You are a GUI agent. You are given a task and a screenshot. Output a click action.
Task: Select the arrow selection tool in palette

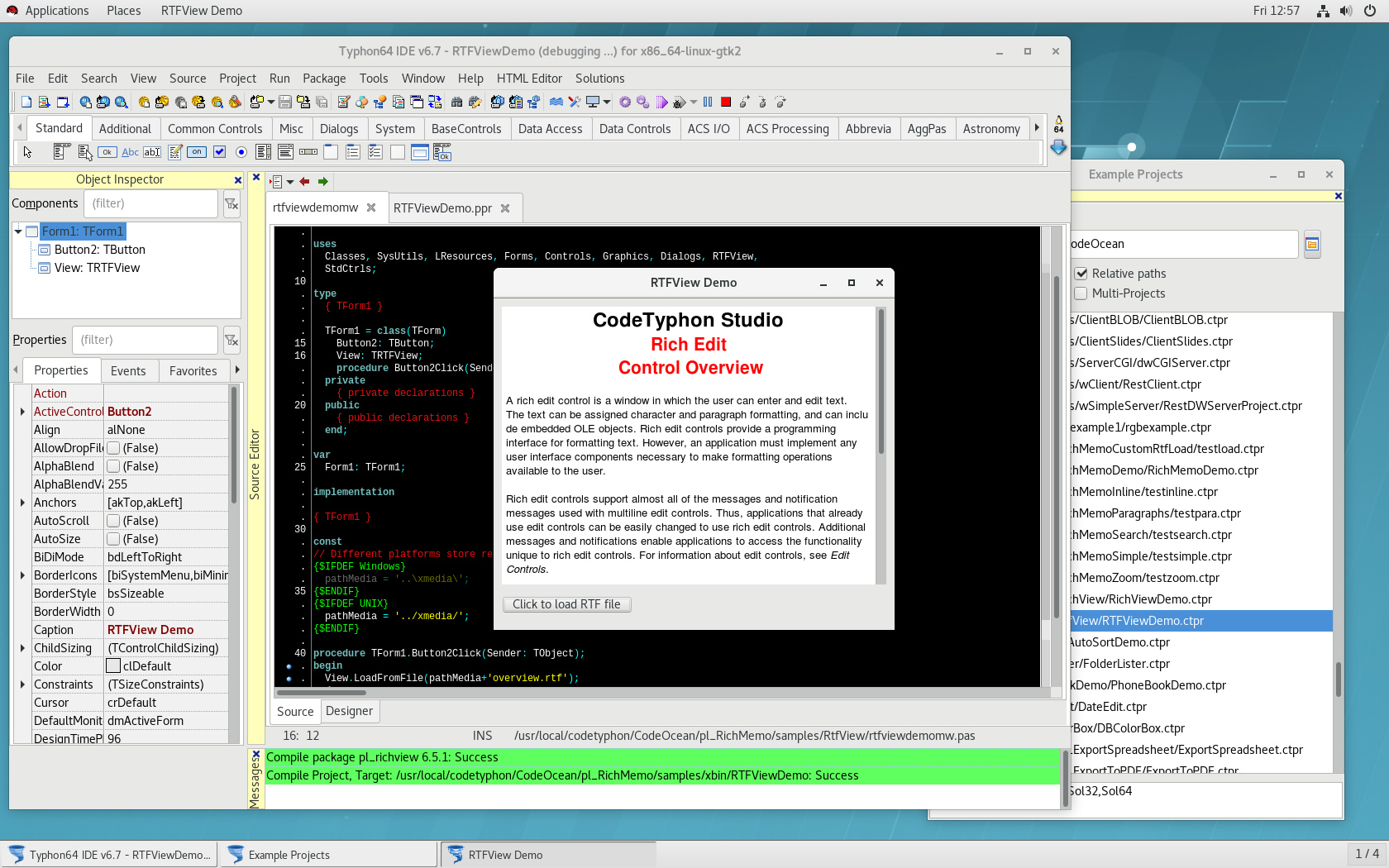[x=27, y=151]
